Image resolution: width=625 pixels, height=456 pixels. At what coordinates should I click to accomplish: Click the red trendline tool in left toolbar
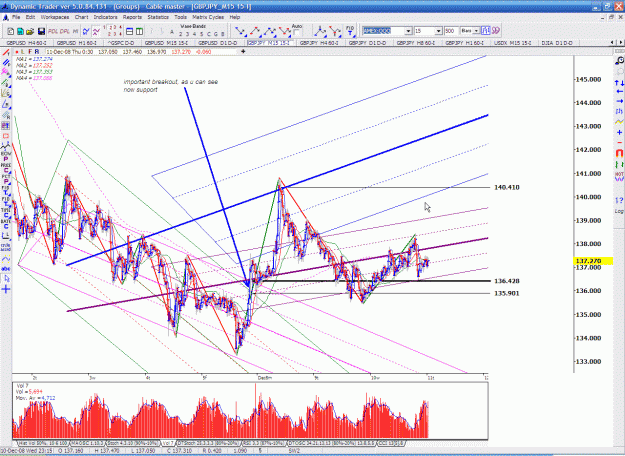6,53
